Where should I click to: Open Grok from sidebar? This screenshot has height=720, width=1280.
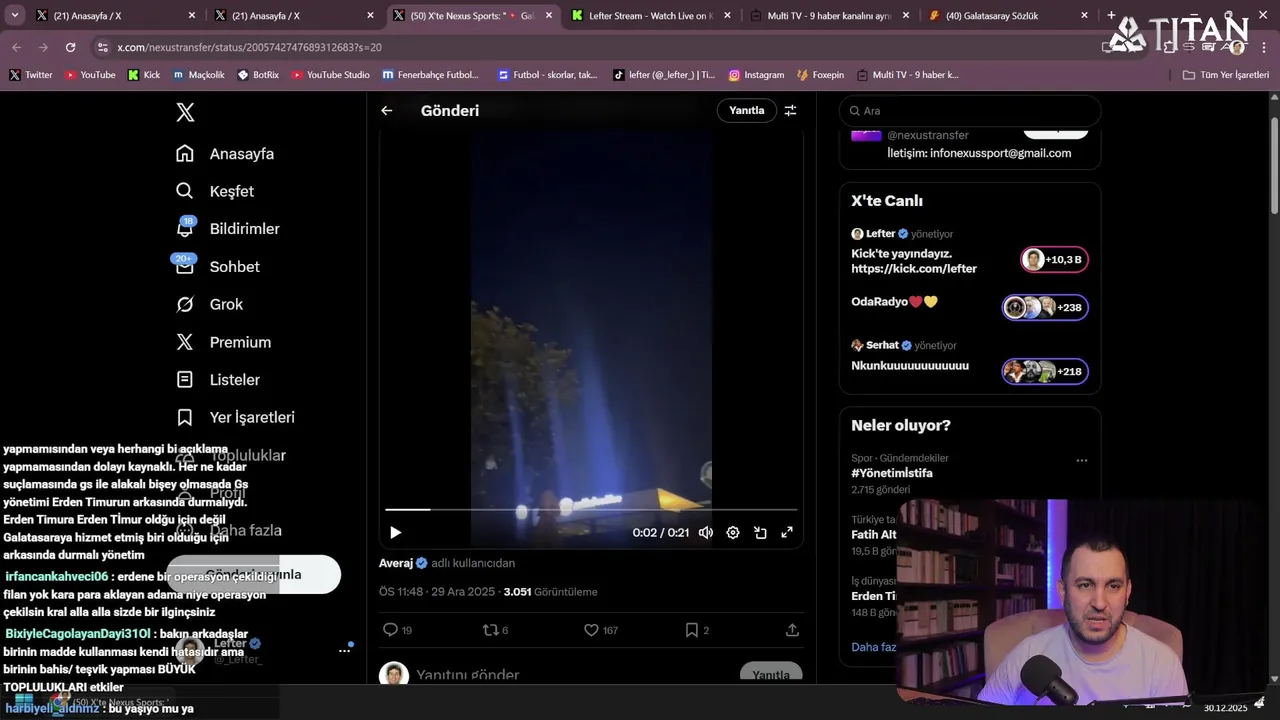[x=210, y=304]
